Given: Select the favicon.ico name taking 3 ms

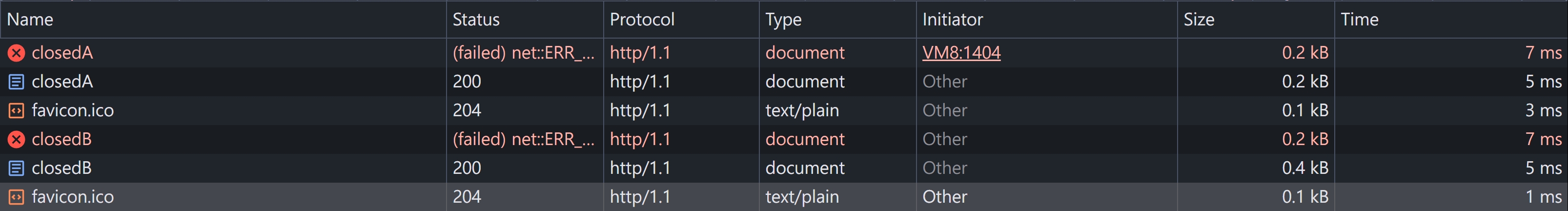Looking at the screenshot, I should pos(72,110).
